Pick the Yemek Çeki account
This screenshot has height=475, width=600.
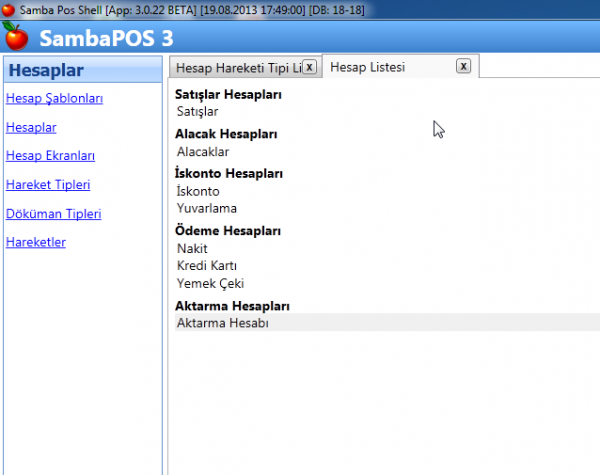[x=209, y=283]
